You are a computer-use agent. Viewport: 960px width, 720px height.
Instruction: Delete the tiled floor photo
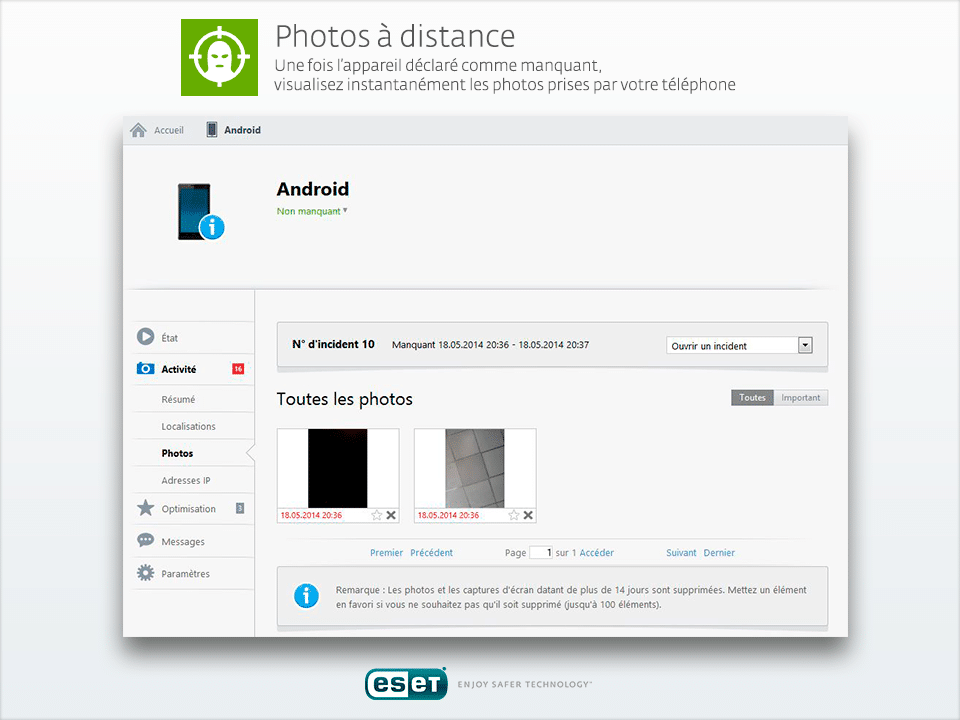(x=528, y=515)
